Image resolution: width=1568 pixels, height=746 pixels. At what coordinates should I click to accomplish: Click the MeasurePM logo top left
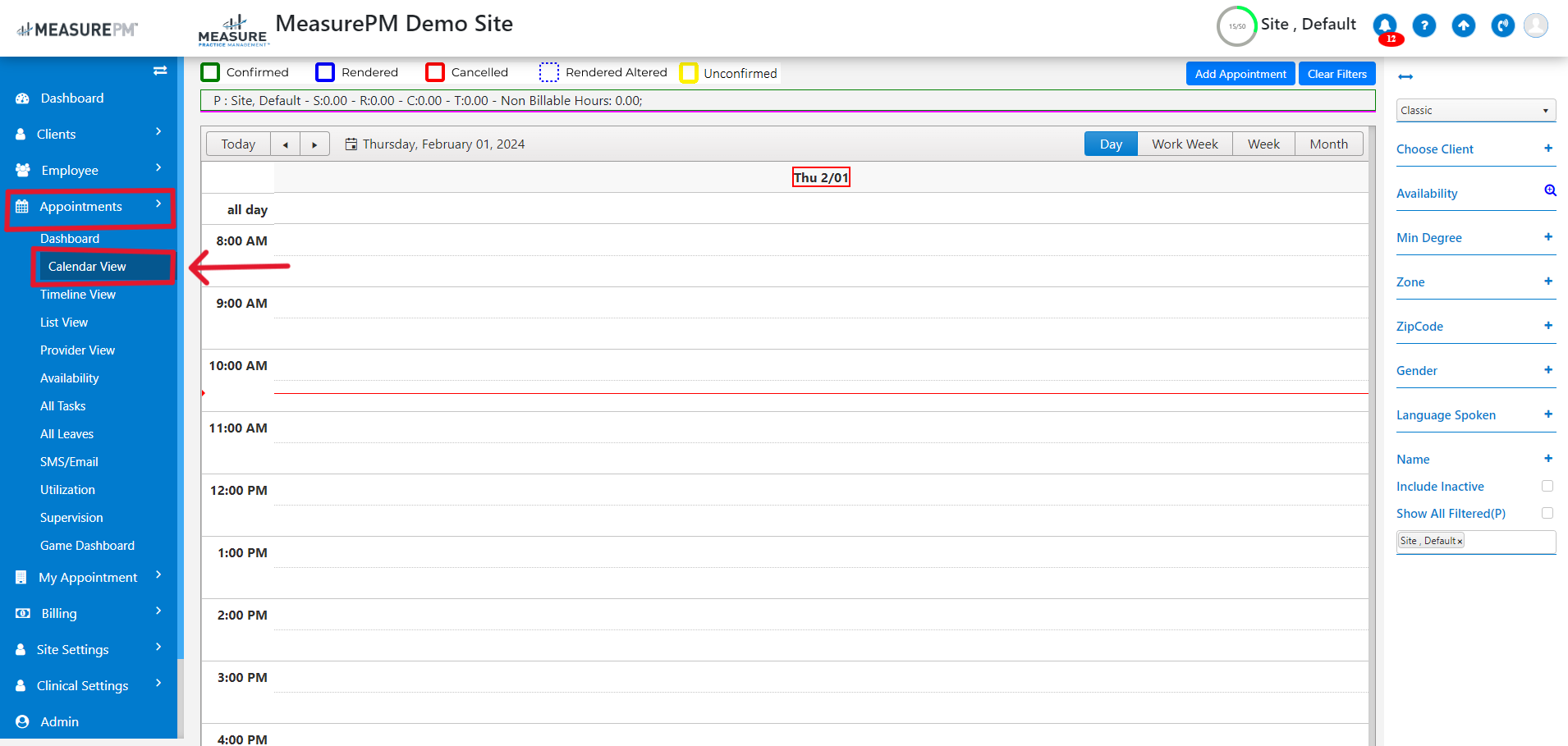(x=78, y=30)
